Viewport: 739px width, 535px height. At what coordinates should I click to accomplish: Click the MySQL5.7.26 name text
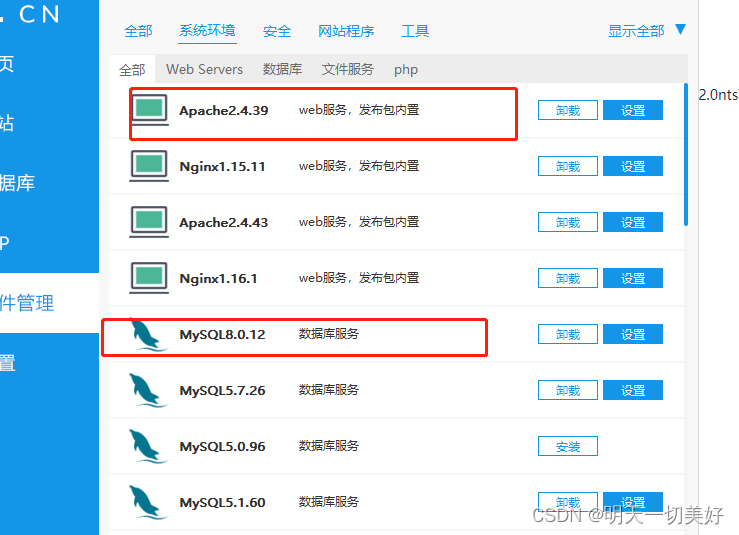(222, 391)
